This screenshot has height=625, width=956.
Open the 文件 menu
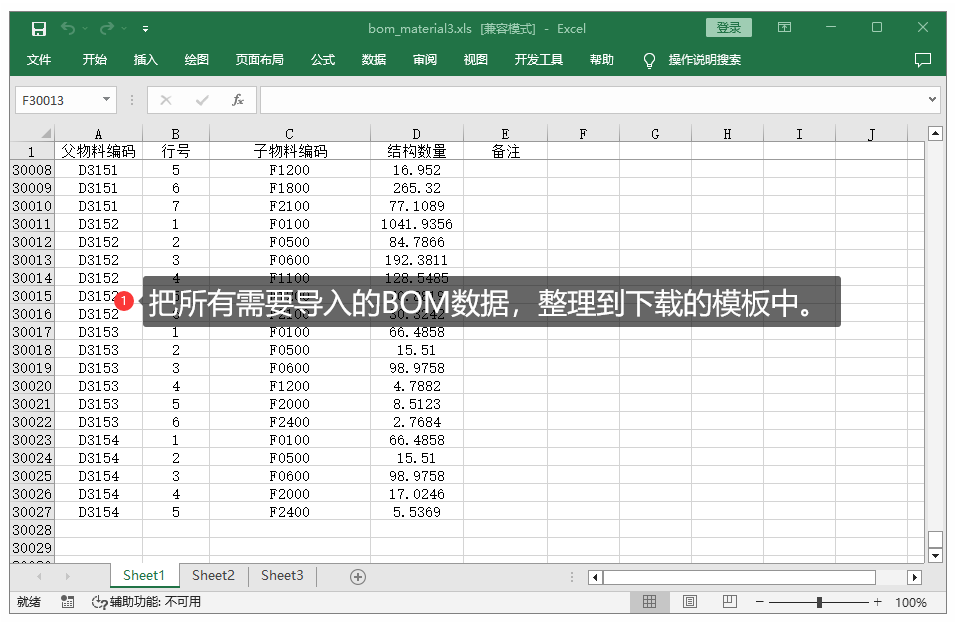(x=39, y=60)
